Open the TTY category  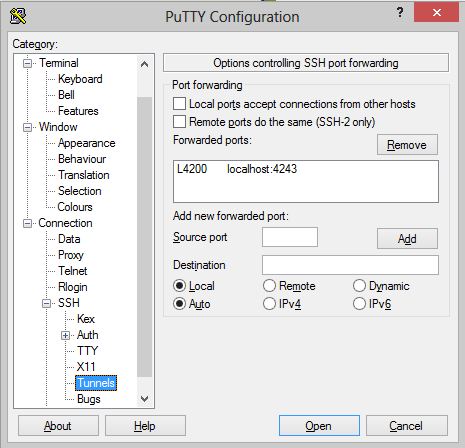click(x=87, y=351)
